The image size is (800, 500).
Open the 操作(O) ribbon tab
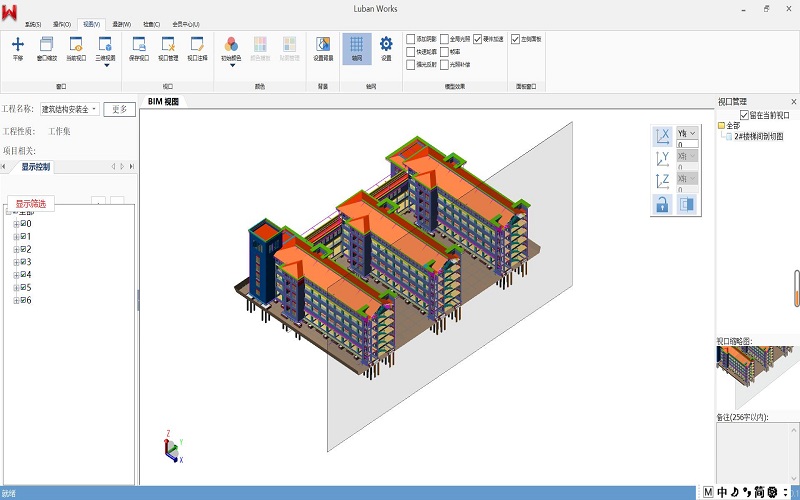coord(62,24)
